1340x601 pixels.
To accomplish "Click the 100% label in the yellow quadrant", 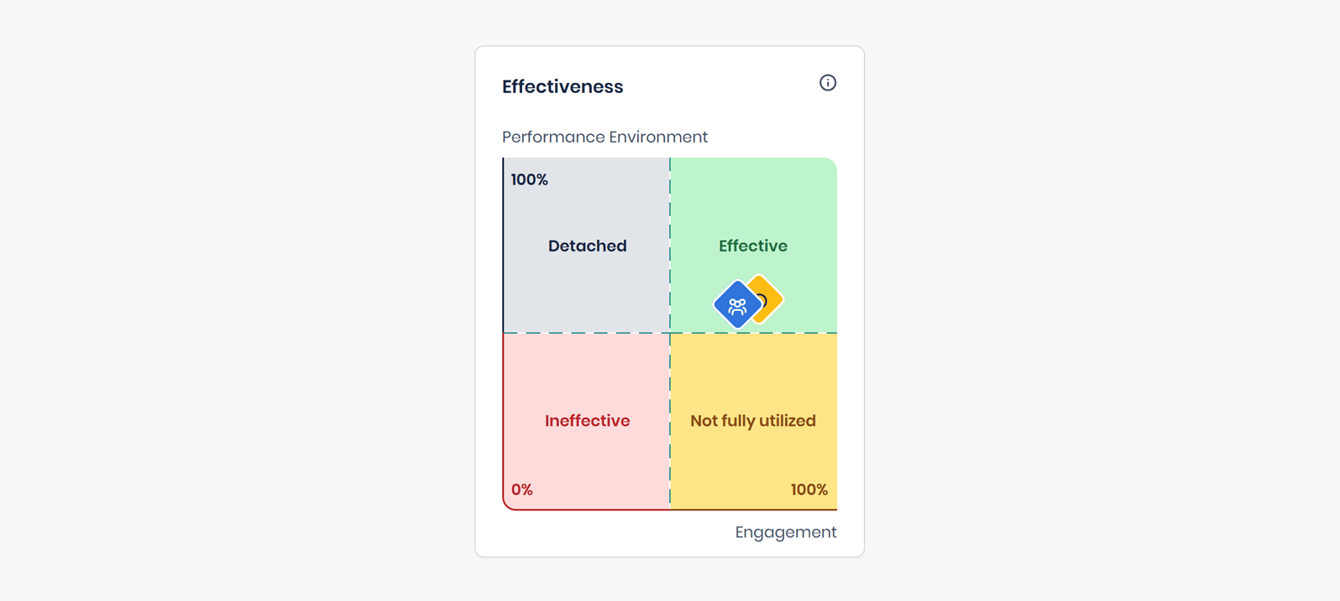I will click(809, 490).
